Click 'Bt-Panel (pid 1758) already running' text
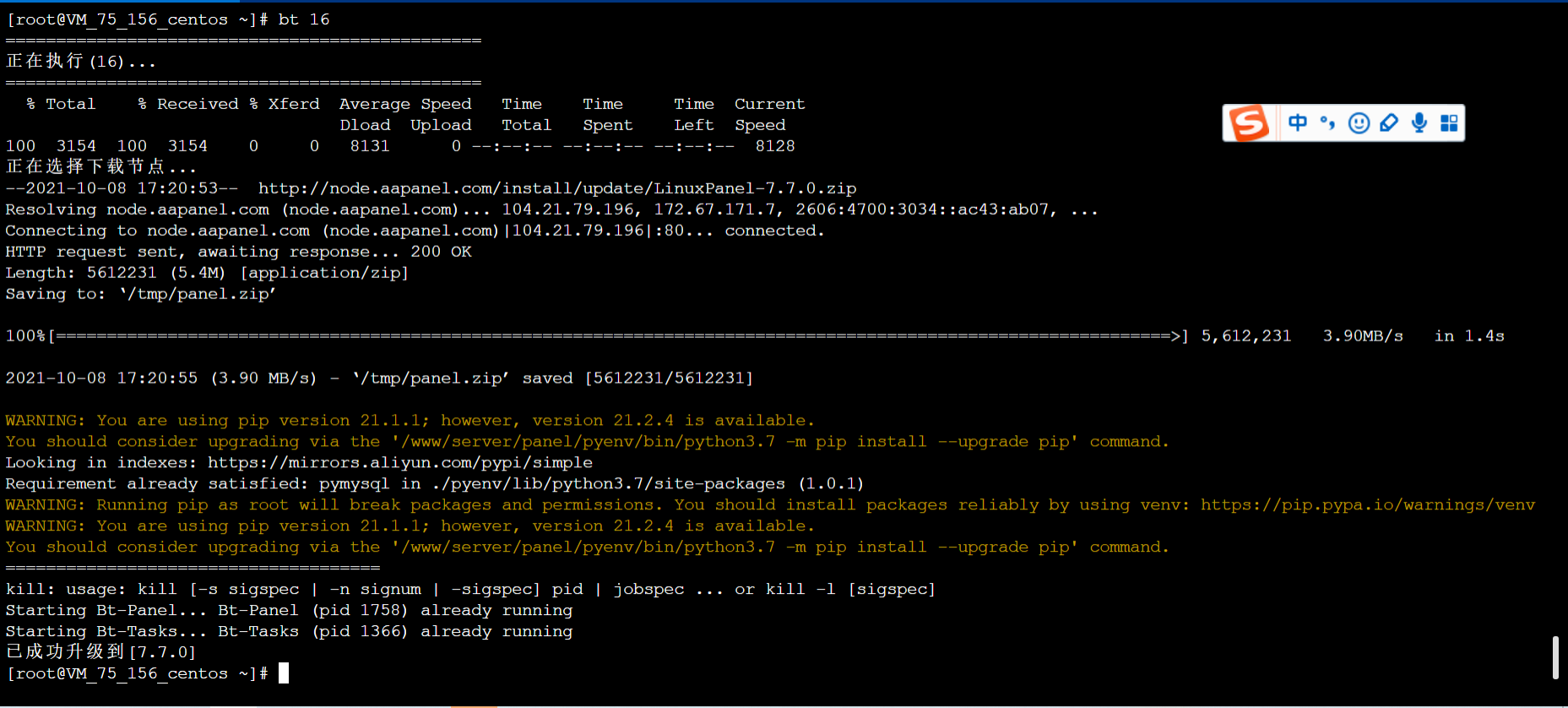 [395, 611]
